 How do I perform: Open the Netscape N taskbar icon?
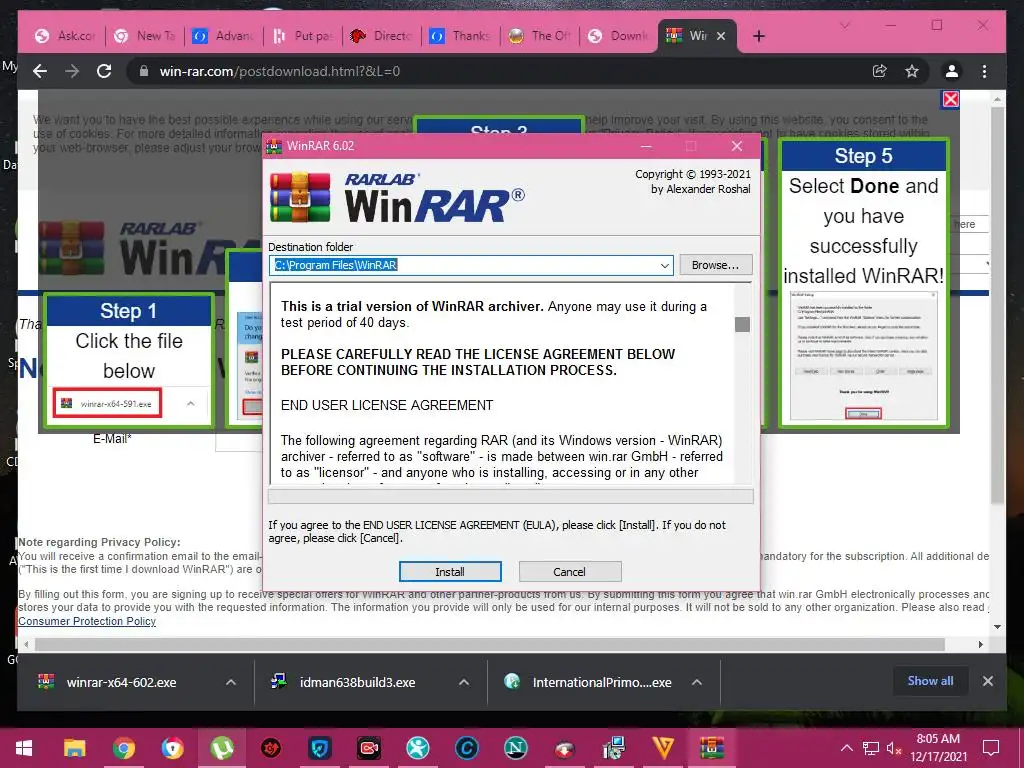516,748
